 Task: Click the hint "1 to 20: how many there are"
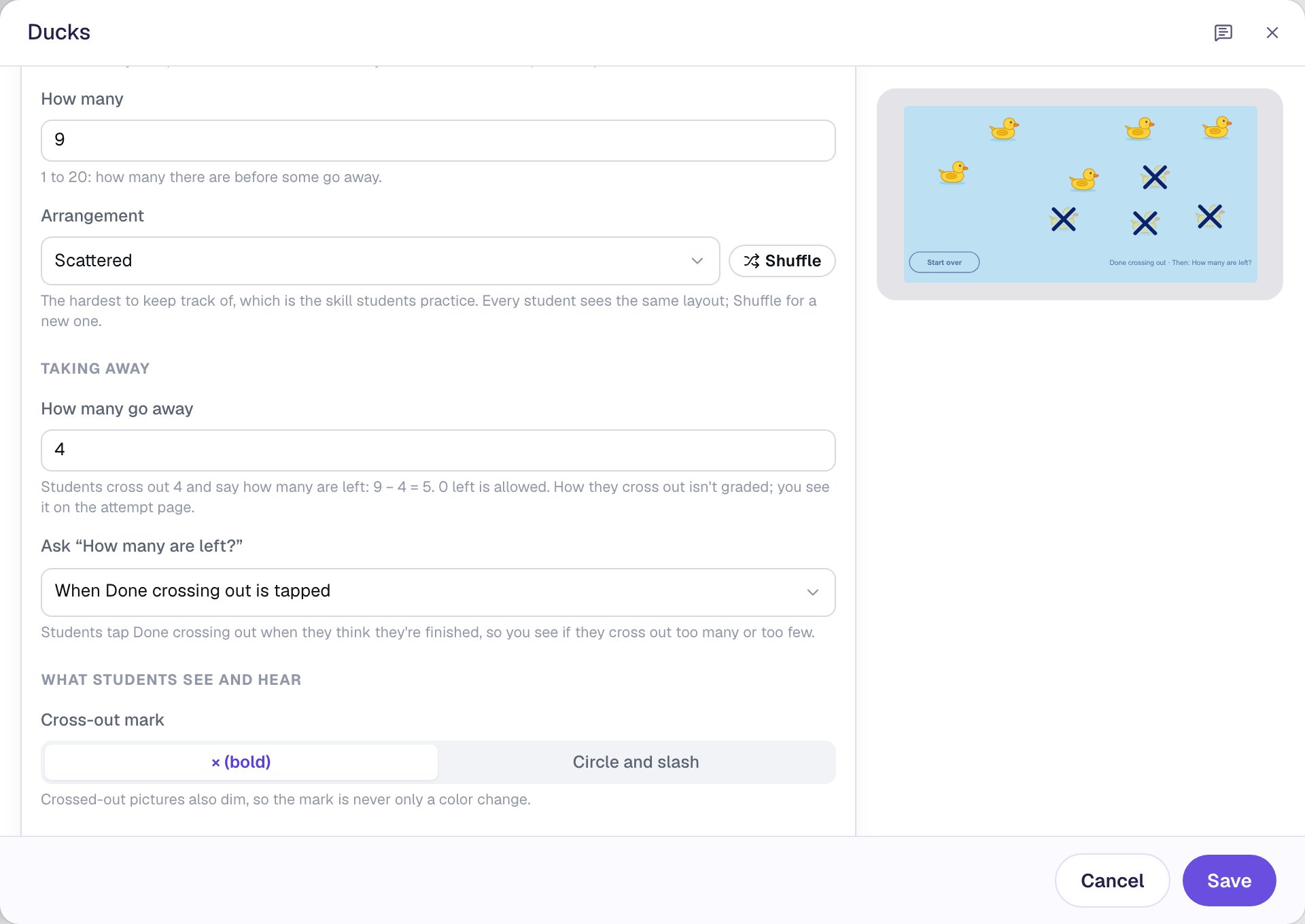[211, 177]
